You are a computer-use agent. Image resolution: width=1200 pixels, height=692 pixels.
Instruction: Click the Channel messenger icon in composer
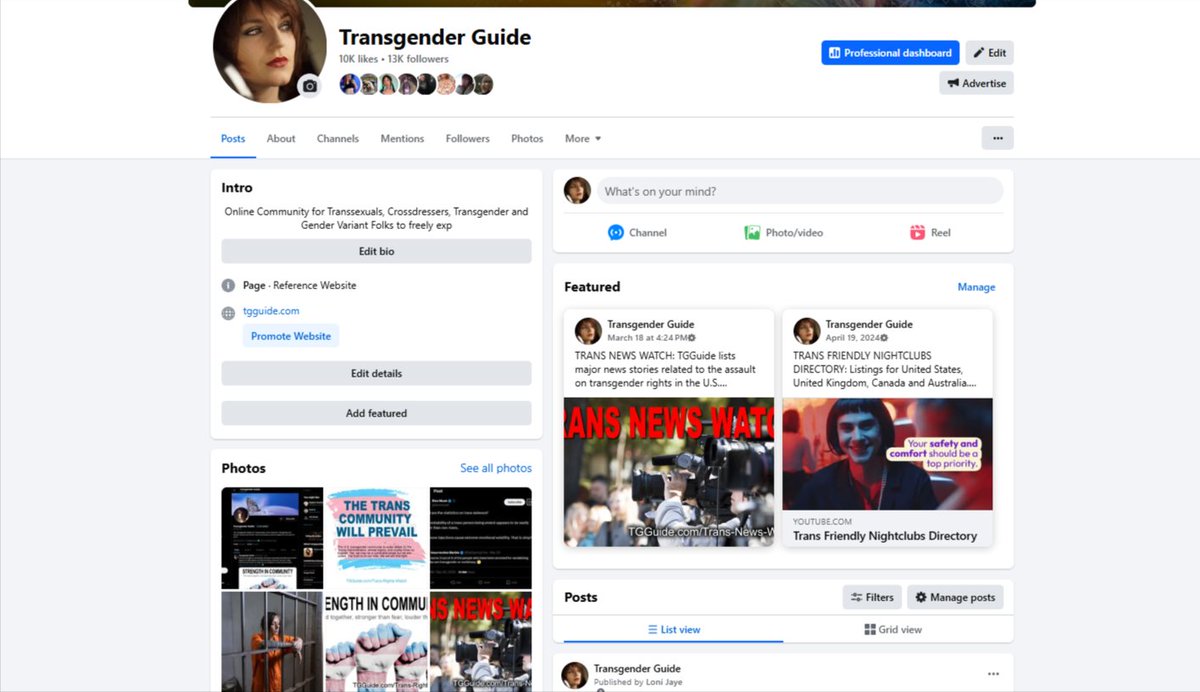(x=616, y=233)
